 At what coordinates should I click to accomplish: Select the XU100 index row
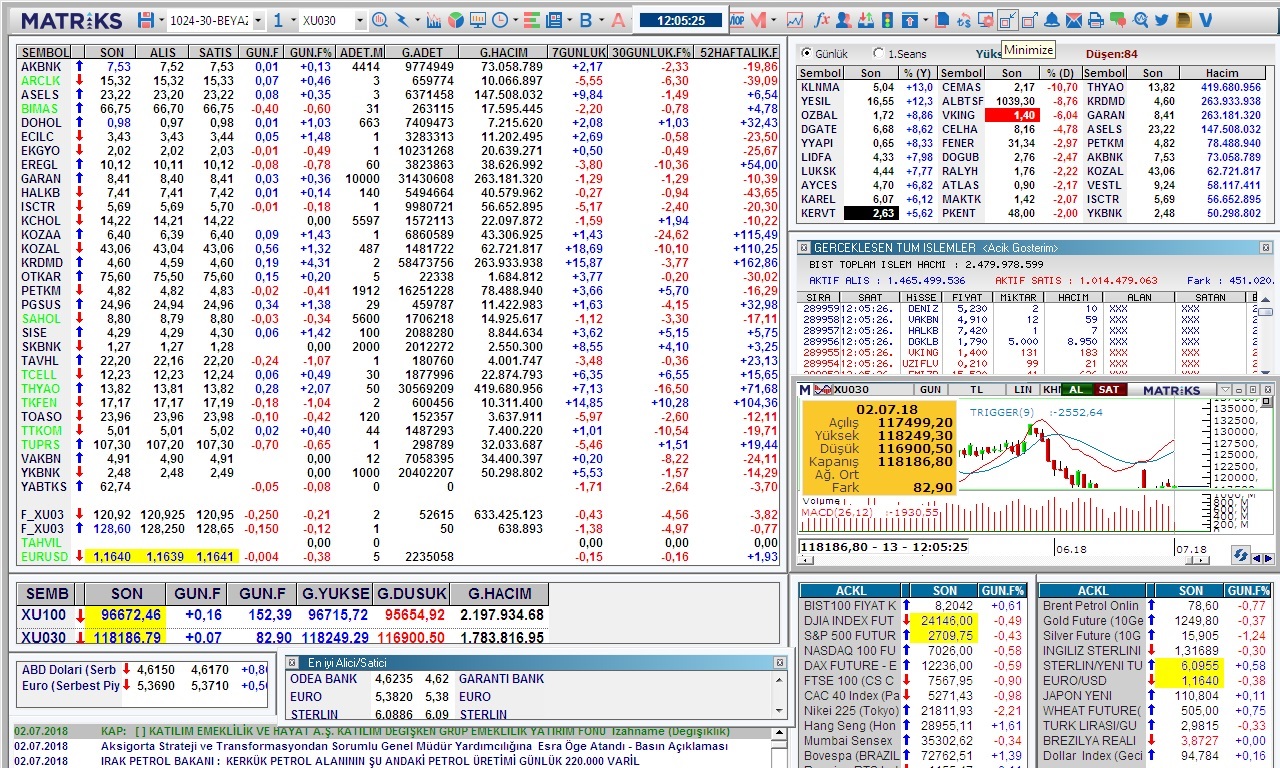pyautogui.click(x=283, y=615)
